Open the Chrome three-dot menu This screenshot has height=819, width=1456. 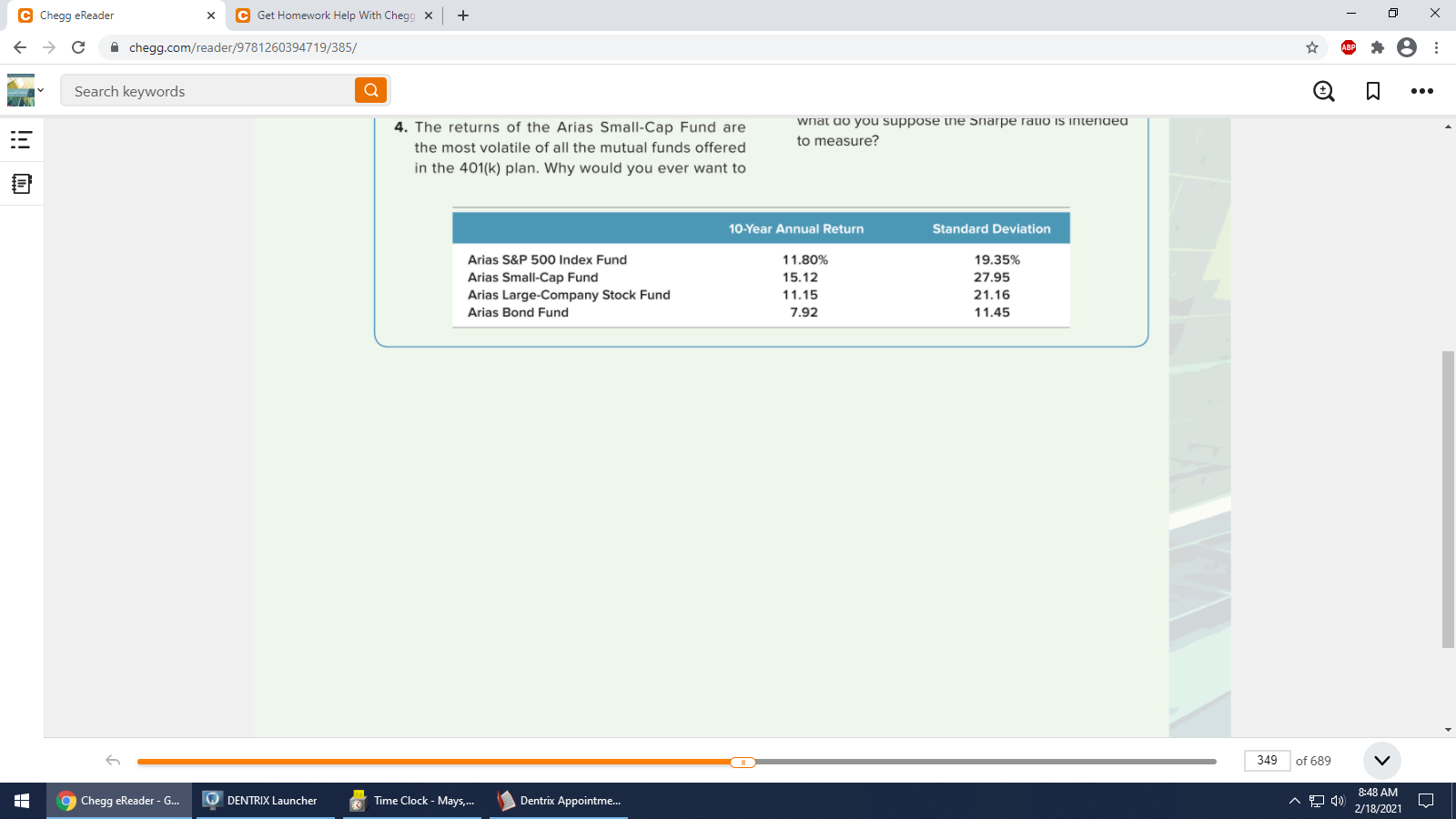[x=1436, y=47]
